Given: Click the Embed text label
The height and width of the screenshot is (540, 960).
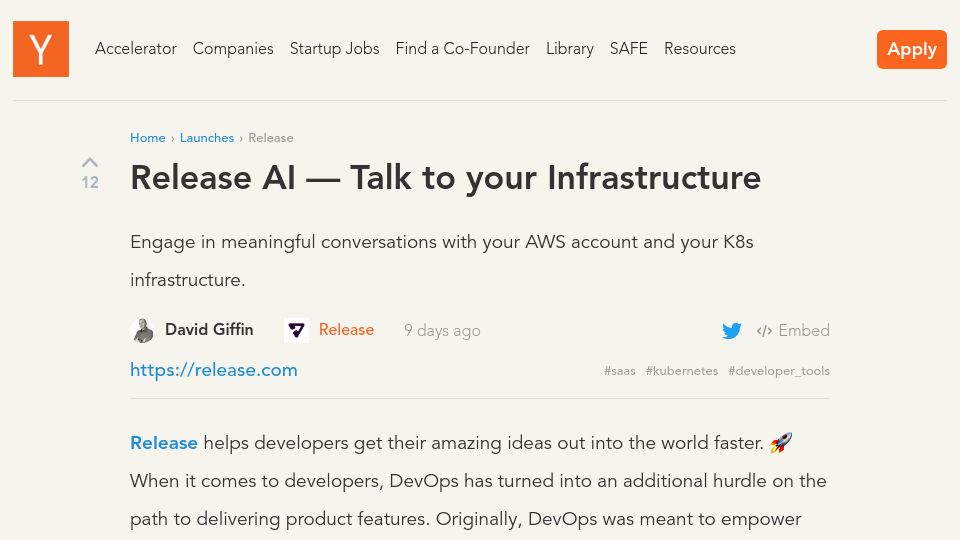Looking at the screenshot, I should pos(804,331).
